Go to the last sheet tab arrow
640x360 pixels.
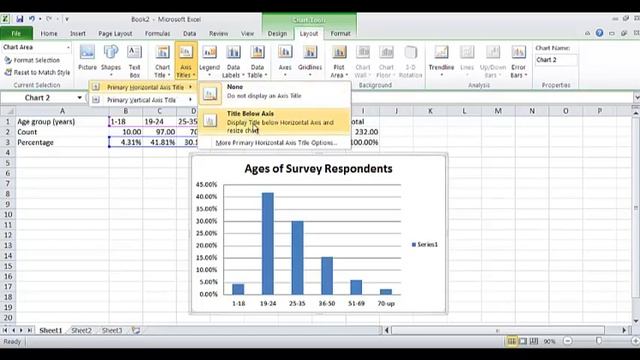(29, 330)
